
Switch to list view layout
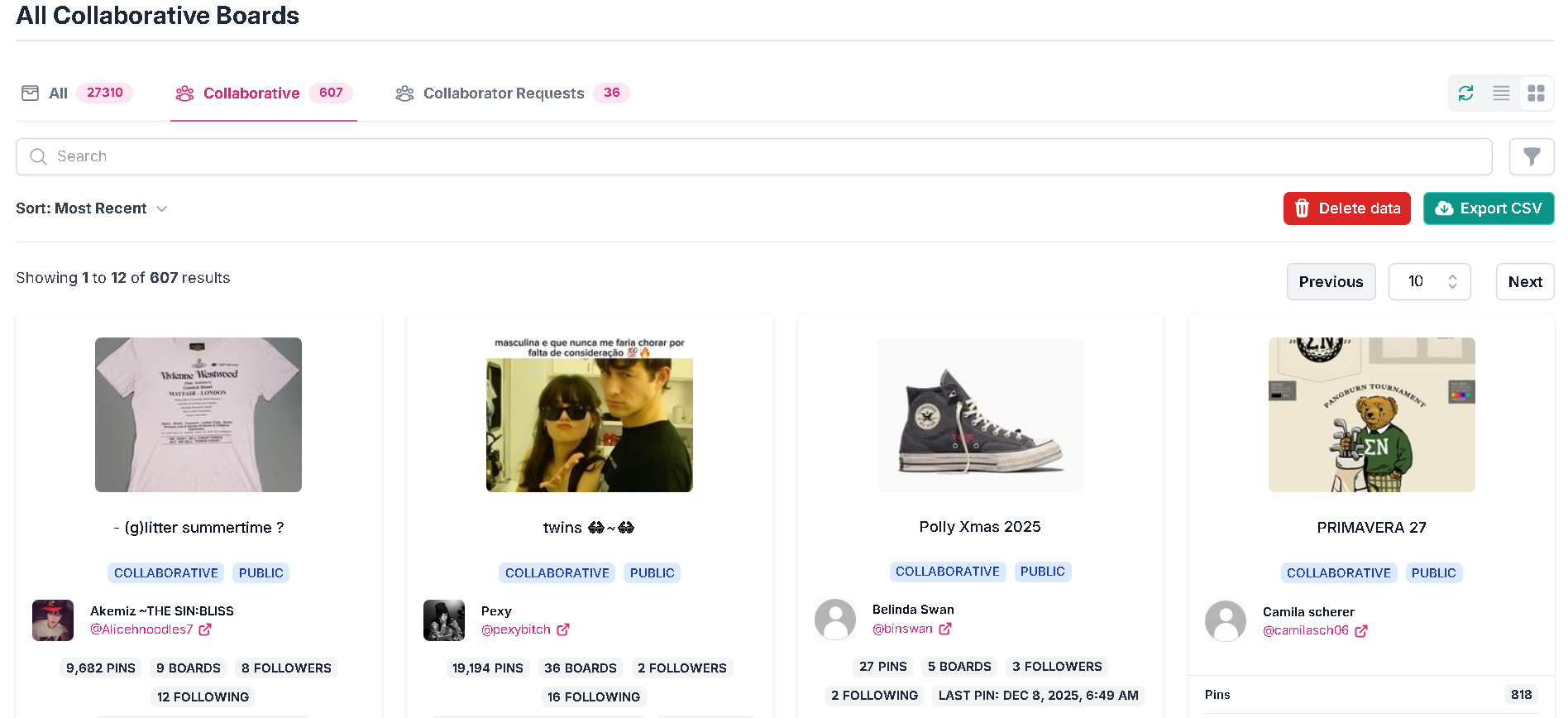[1501, 93]
